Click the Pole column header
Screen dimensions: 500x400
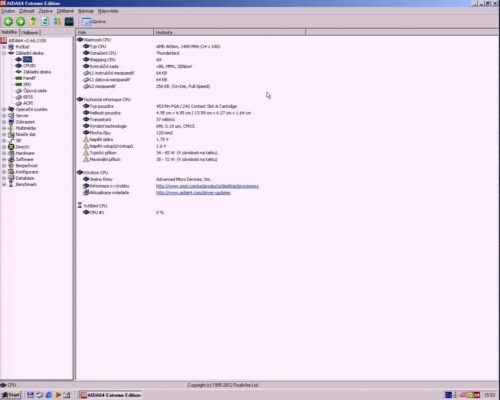tap(115, 32)
